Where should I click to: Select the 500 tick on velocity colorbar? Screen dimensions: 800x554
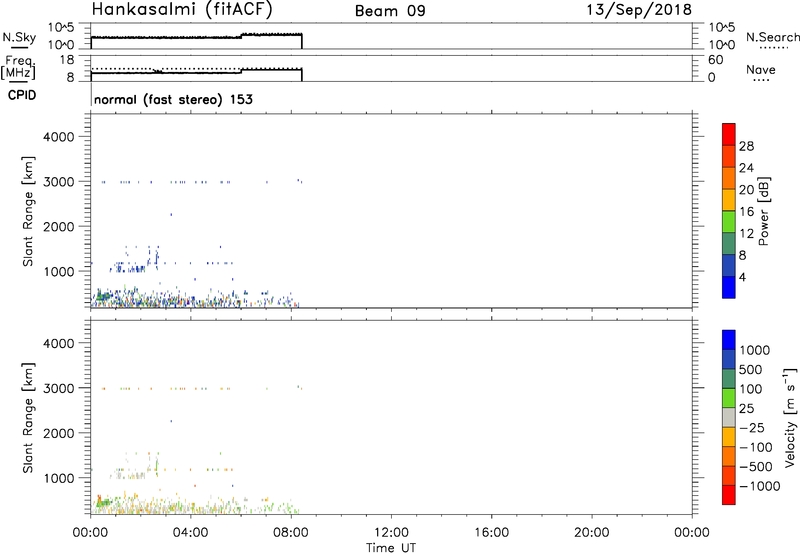(x=751, y=370)
